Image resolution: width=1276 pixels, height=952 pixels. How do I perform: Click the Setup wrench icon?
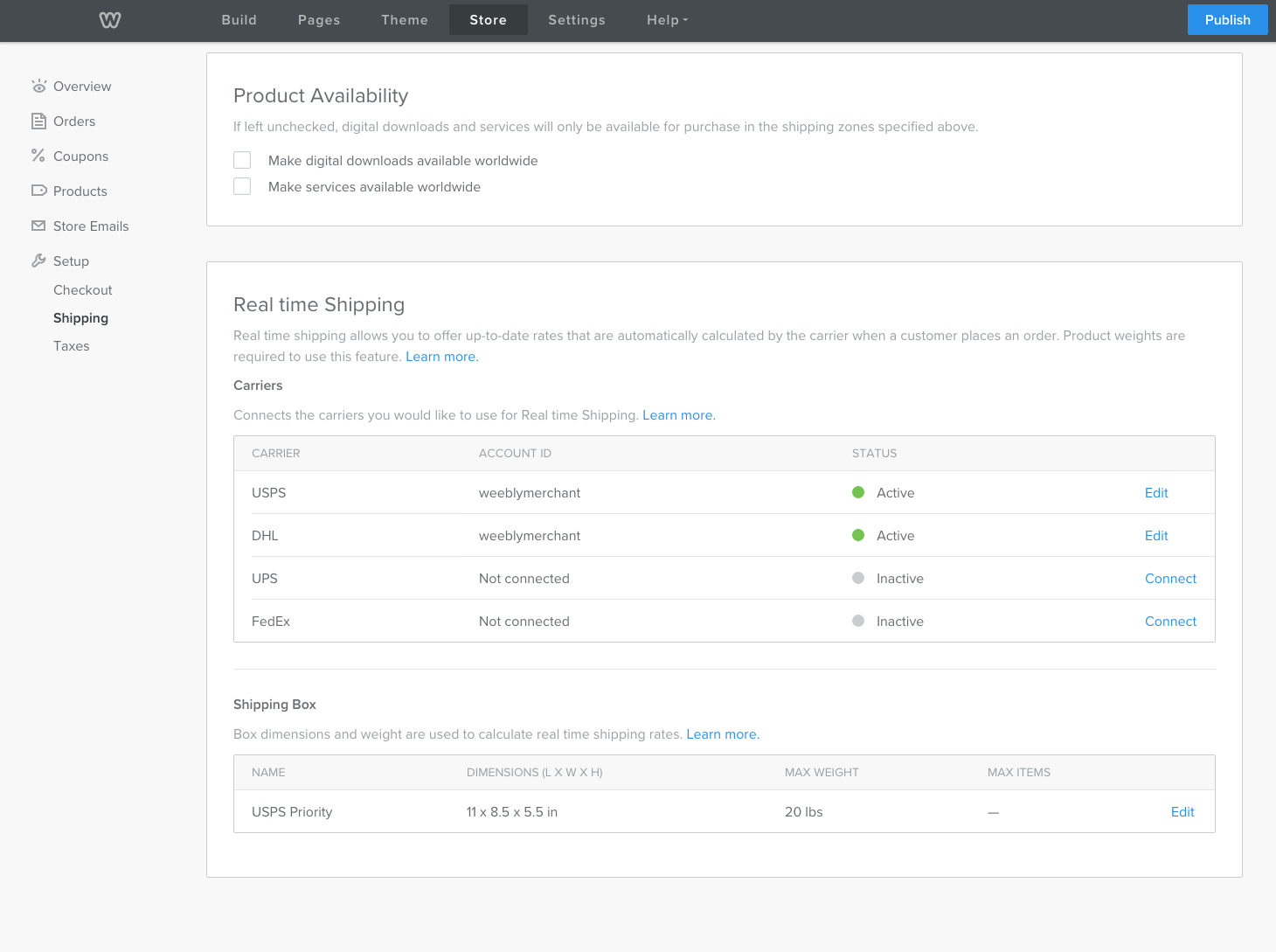pyautogui.click(x=38, y=261)
